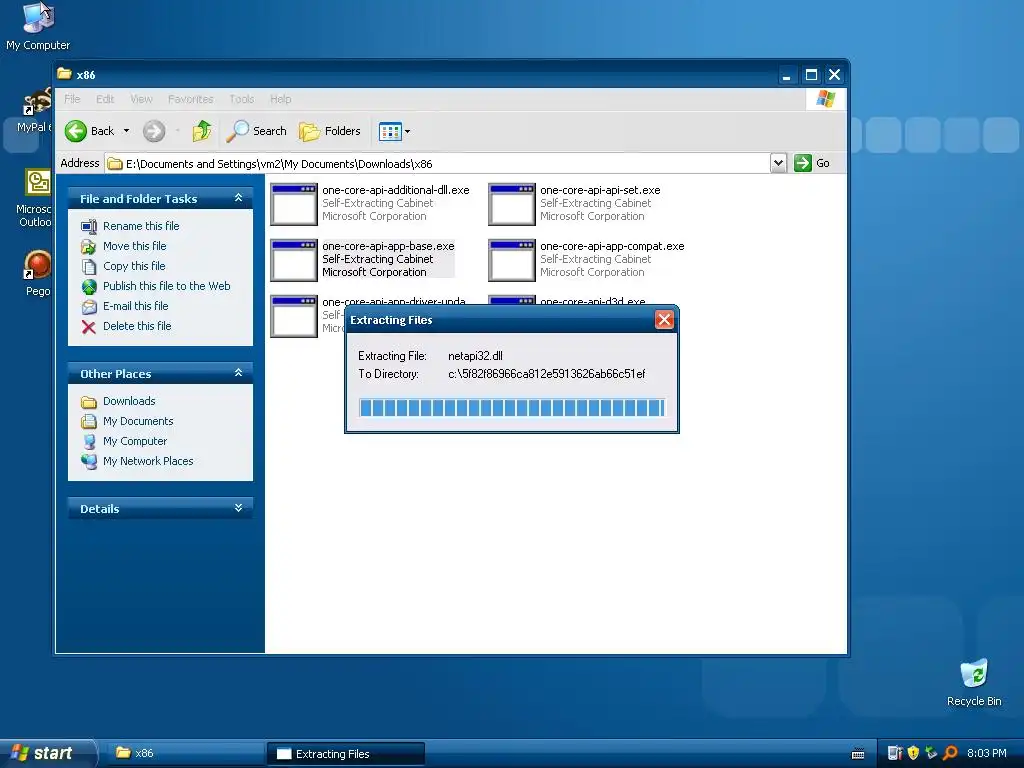This screenshot has width=1024, height=768.
Task: Click the Rename this file icon
Action: pos(89,227)
